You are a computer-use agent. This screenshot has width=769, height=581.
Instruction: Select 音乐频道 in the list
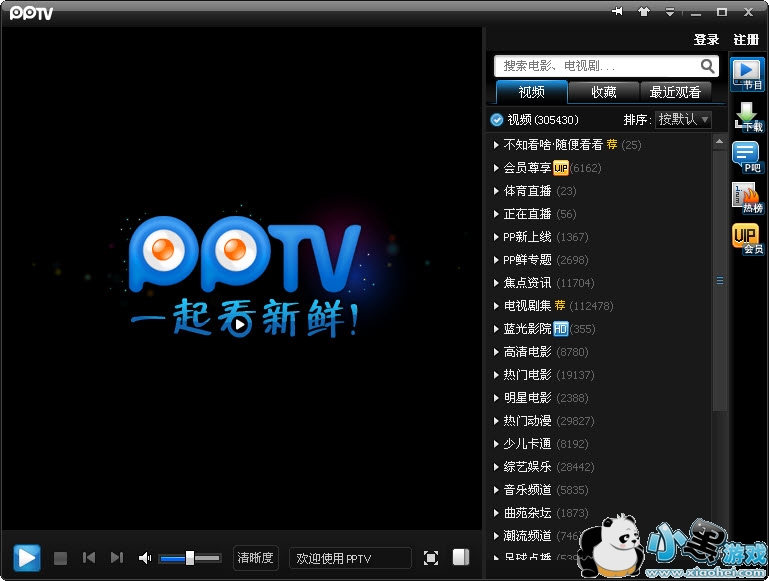click(x=528, y=490)
